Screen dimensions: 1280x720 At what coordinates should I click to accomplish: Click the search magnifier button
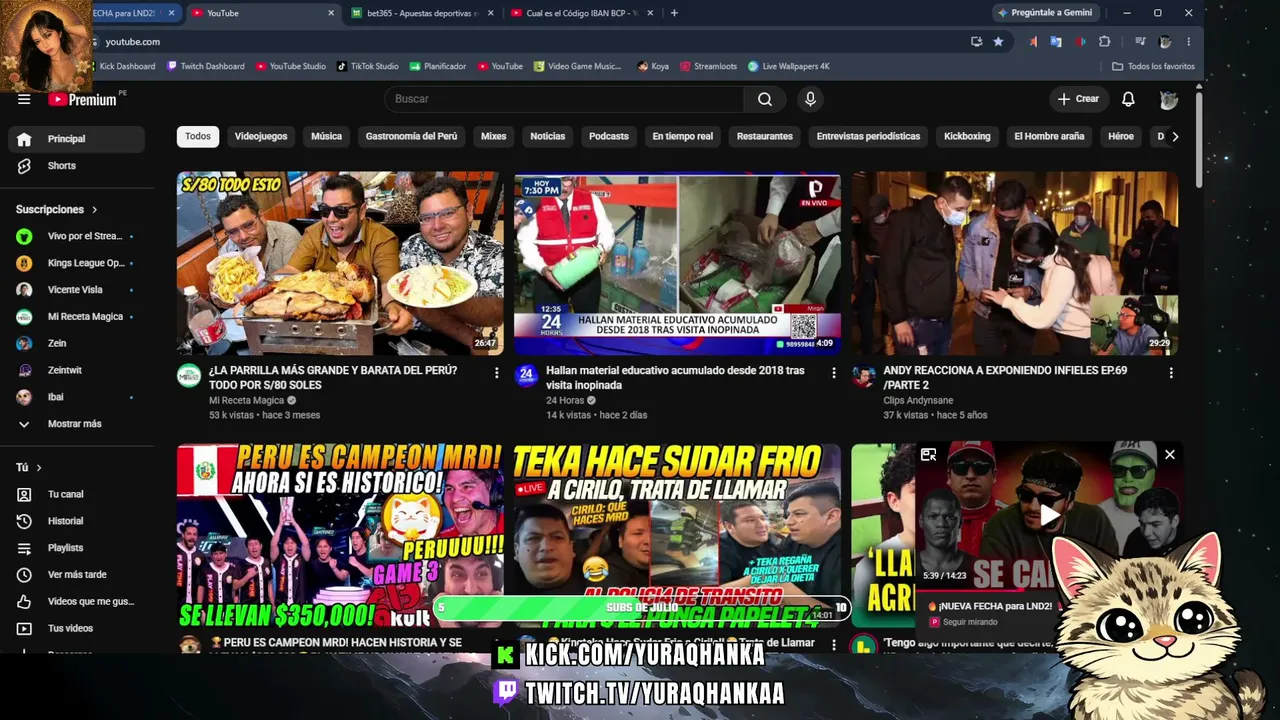765,99
